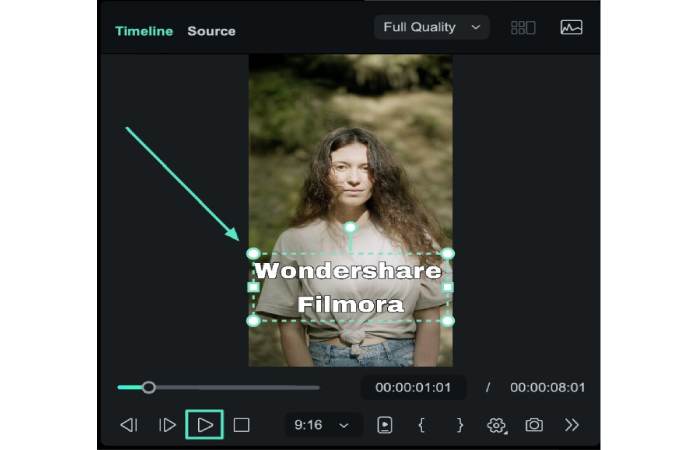This screenshot has width=700, height=450.
Task: Click the play full screen preview icon
Action: pos(384,425)
